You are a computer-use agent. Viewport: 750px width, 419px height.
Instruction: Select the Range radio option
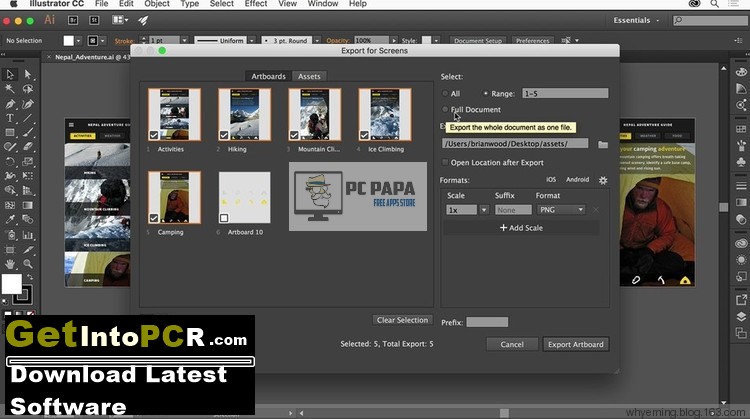pos(485,94)
